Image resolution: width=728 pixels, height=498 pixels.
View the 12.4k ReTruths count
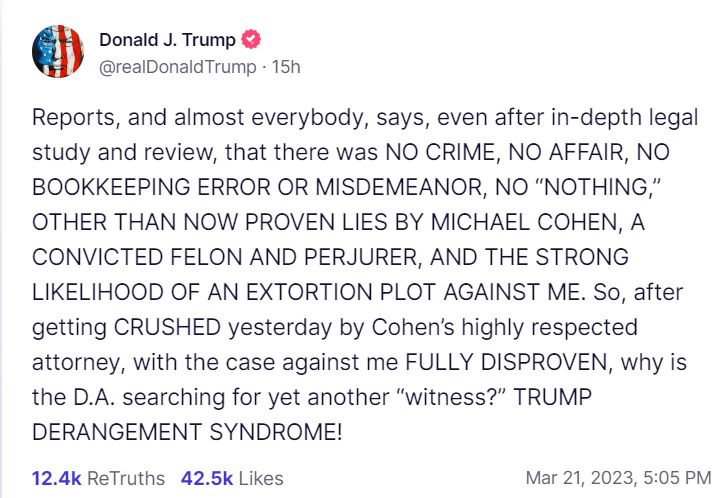[57, 478]
